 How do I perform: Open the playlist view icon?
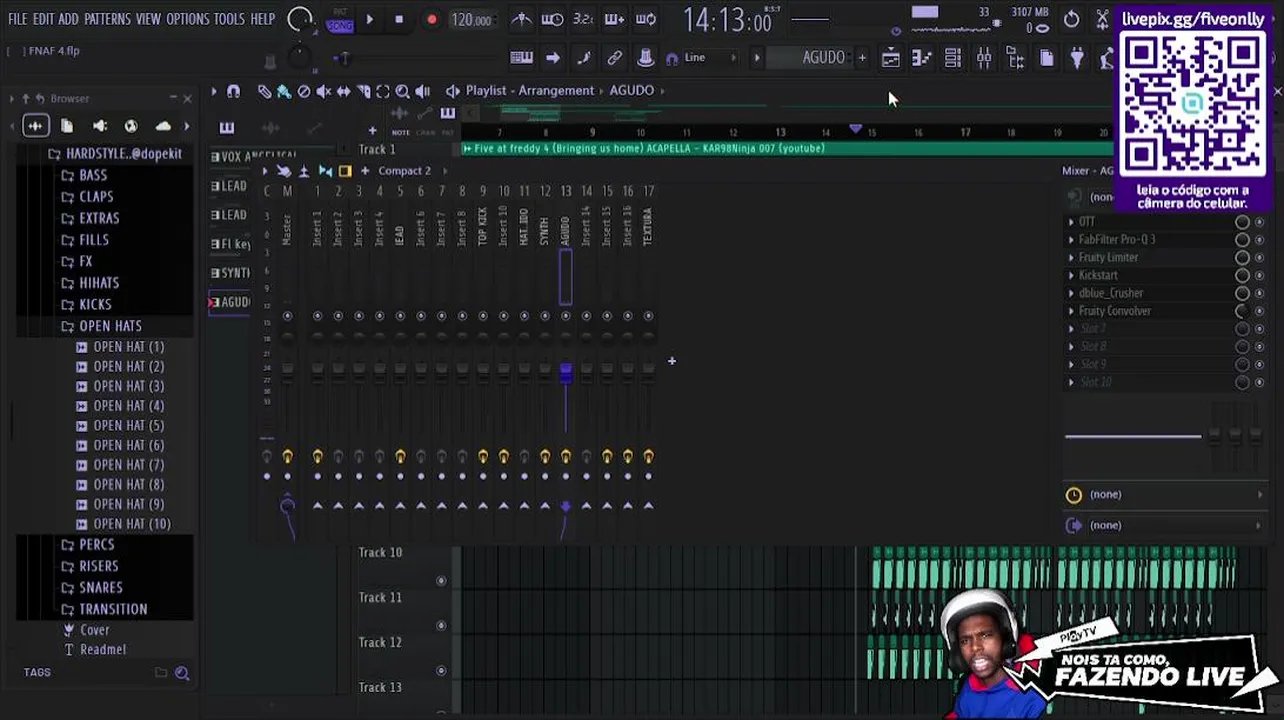coord(890,59)
